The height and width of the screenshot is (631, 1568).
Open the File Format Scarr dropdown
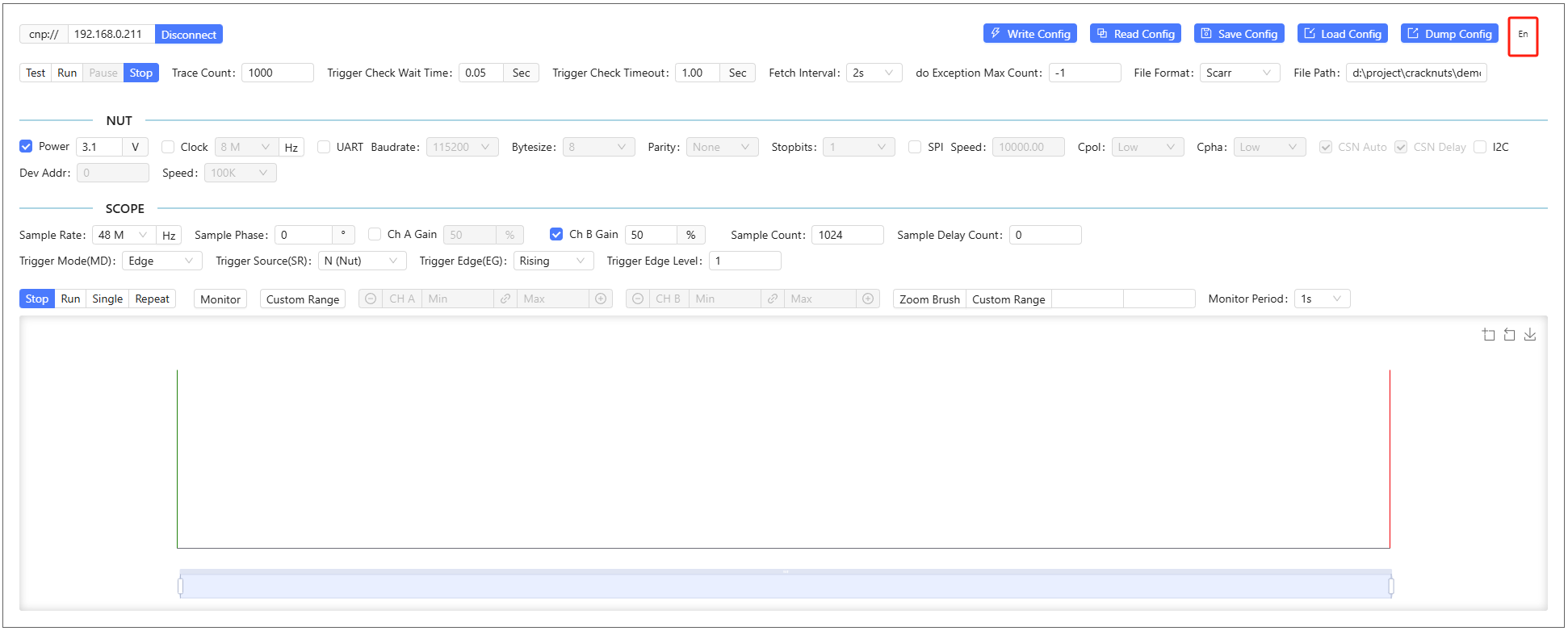(x=1239, y=73)
